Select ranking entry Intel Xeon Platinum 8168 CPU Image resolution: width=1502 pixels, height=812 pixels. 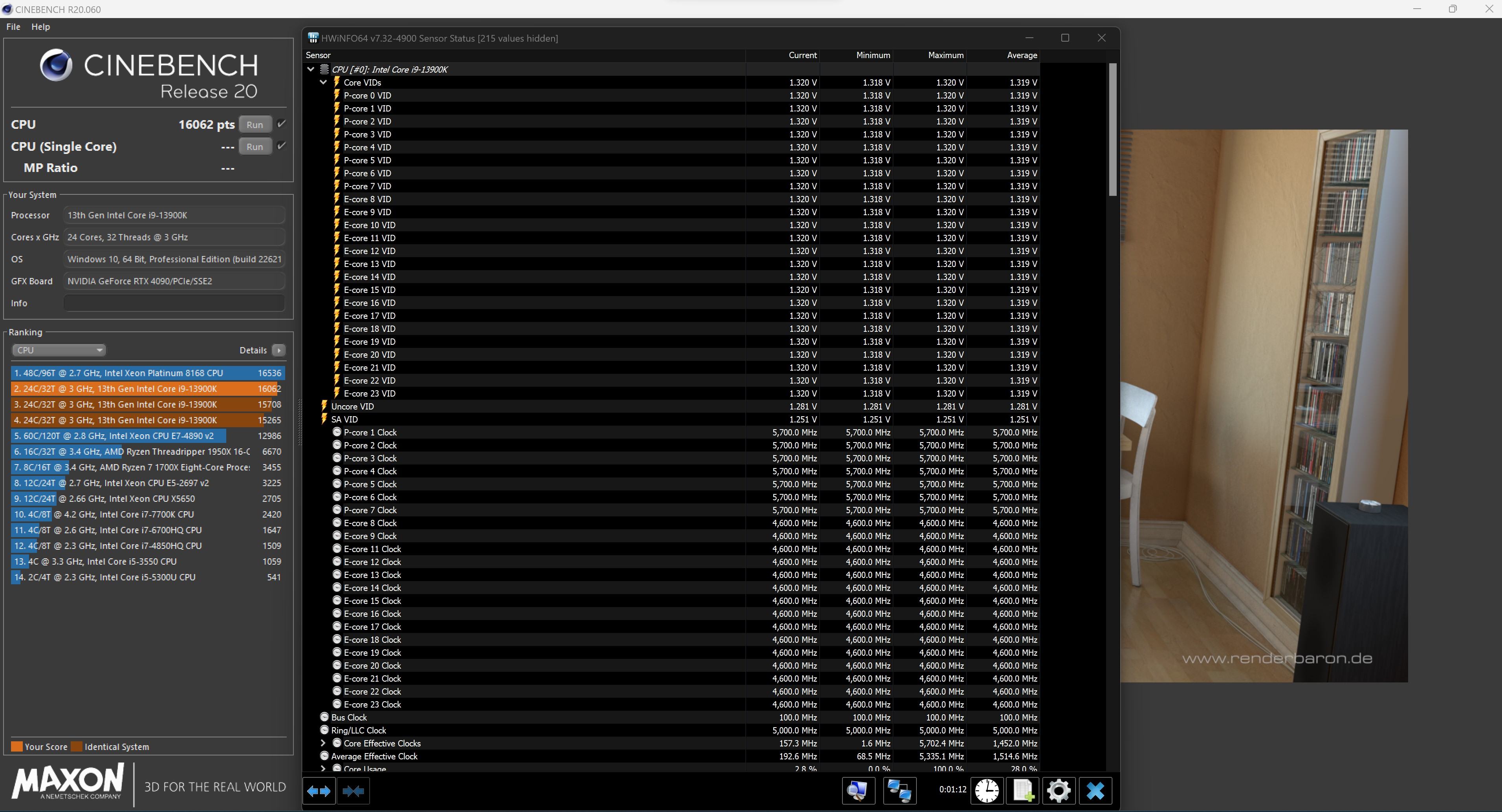pyautogui.click(x=148, y=373)
